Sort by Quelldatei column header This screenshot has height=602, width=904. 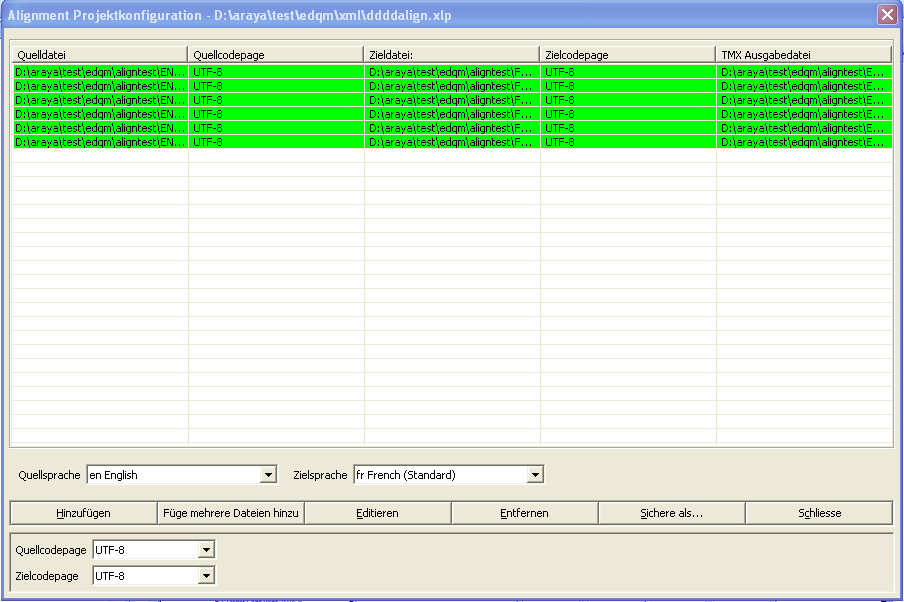coord(99,54)
